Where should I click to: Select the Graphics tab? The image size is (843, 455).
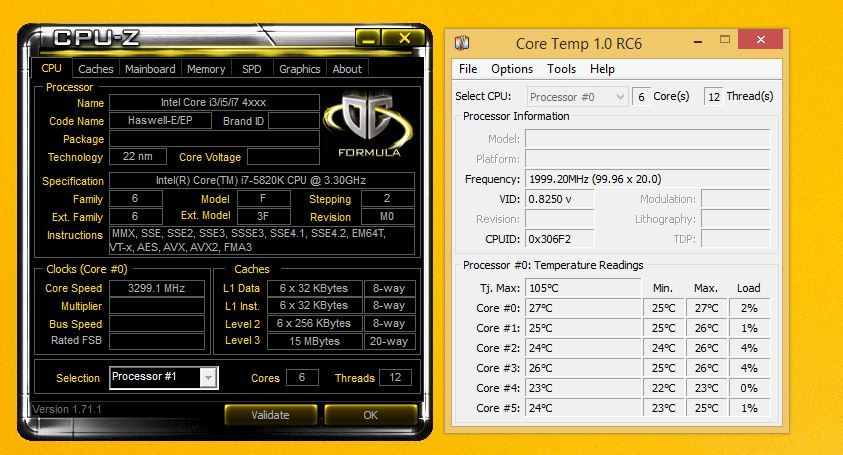(299, 69)
